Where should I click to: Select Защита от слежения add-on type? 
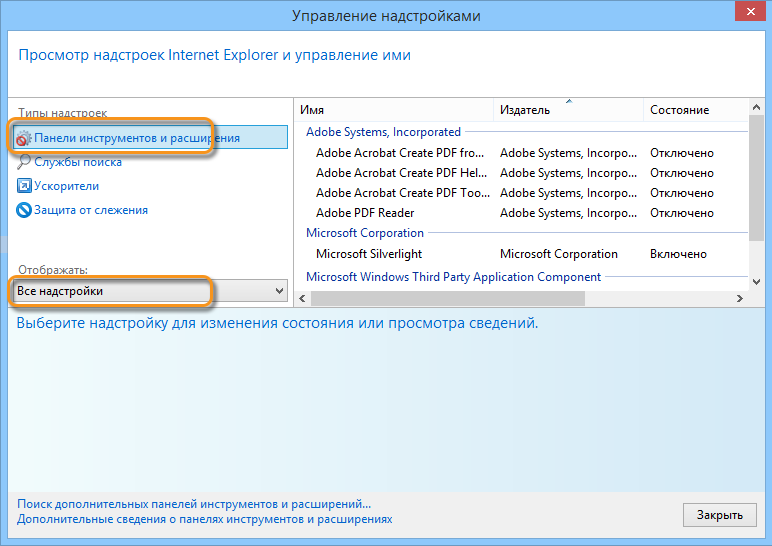pyautogui.click(x=91, y=210)
